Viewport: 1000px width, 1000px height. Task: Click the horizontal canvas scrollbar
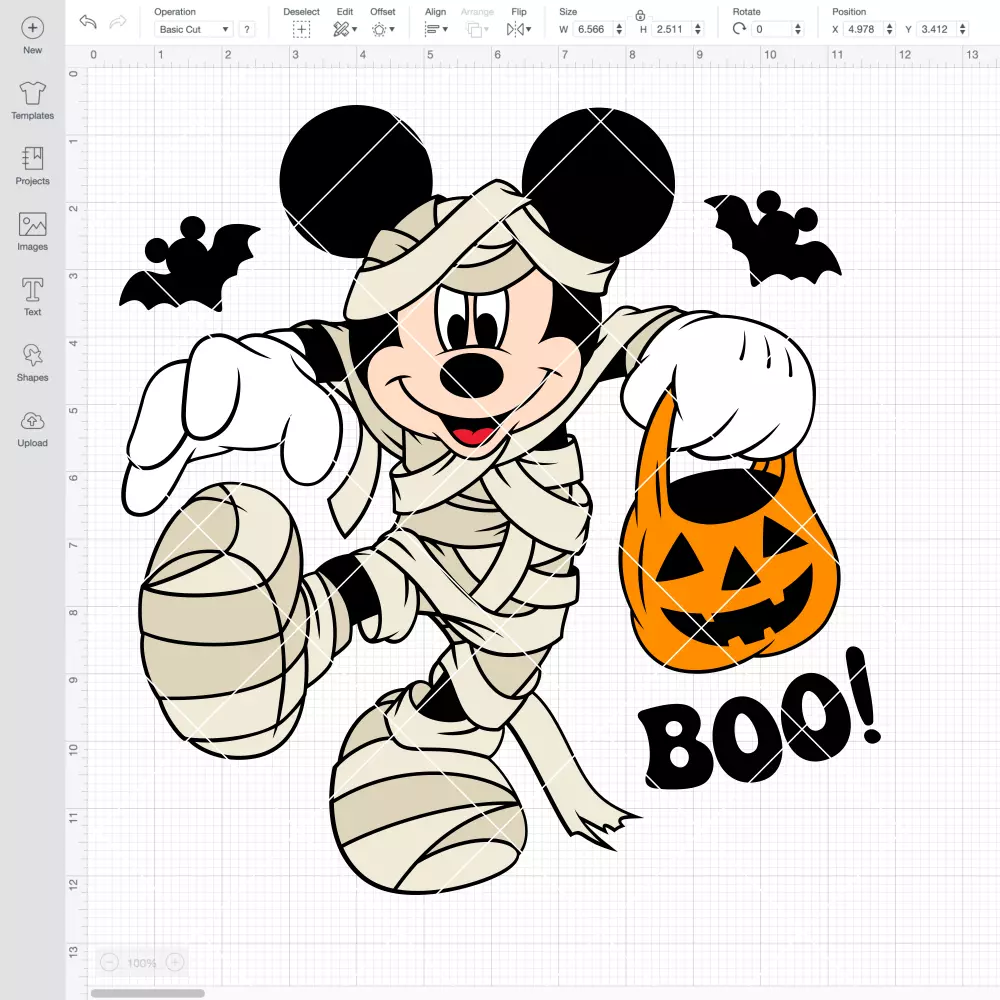[147, 993]
